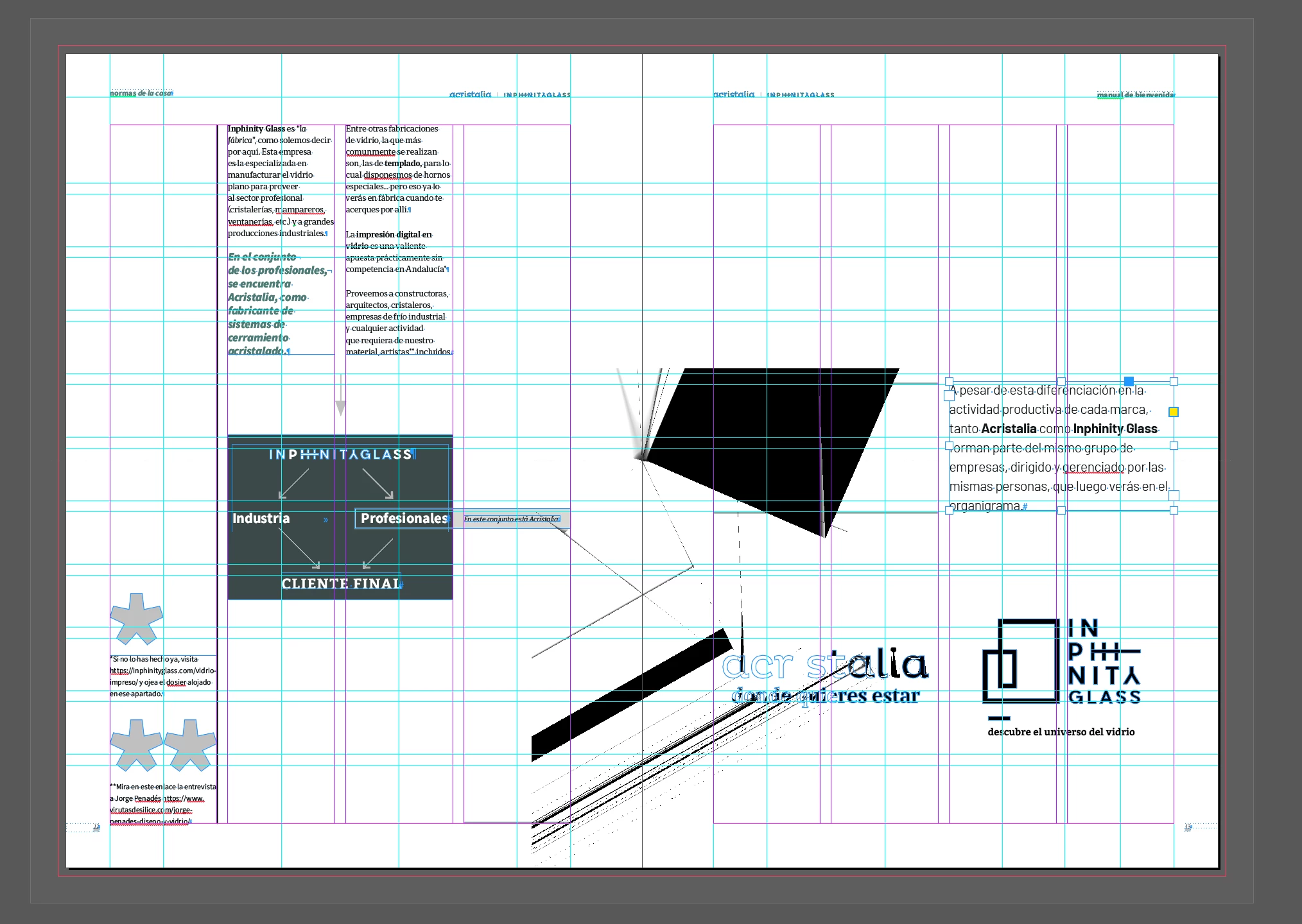1302x924 pixels.
Task: Click the CLIENTE FINAL text in the diagram
Action: (x=341, y=584)
